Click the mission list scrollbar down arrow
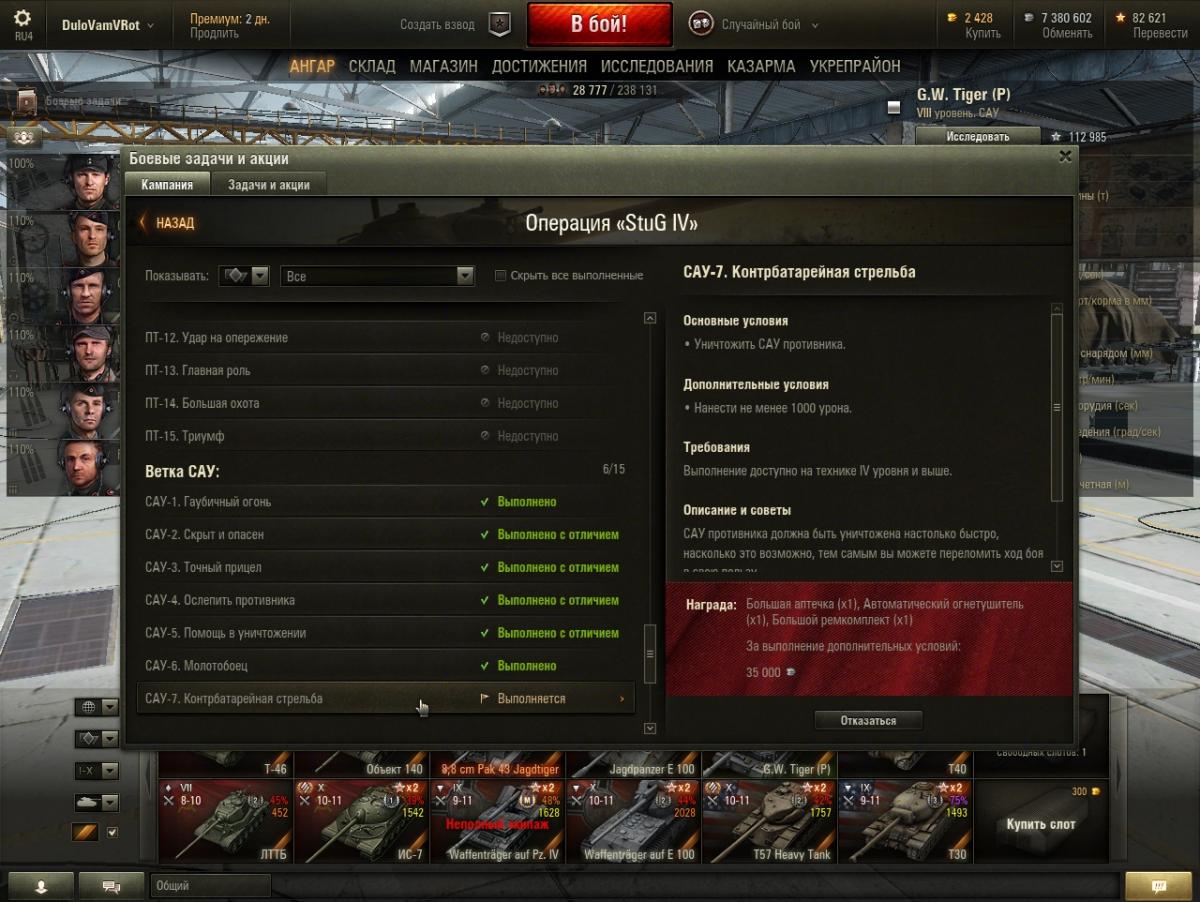The height and width of the screenshot is (902, 1200). (650, 729)
